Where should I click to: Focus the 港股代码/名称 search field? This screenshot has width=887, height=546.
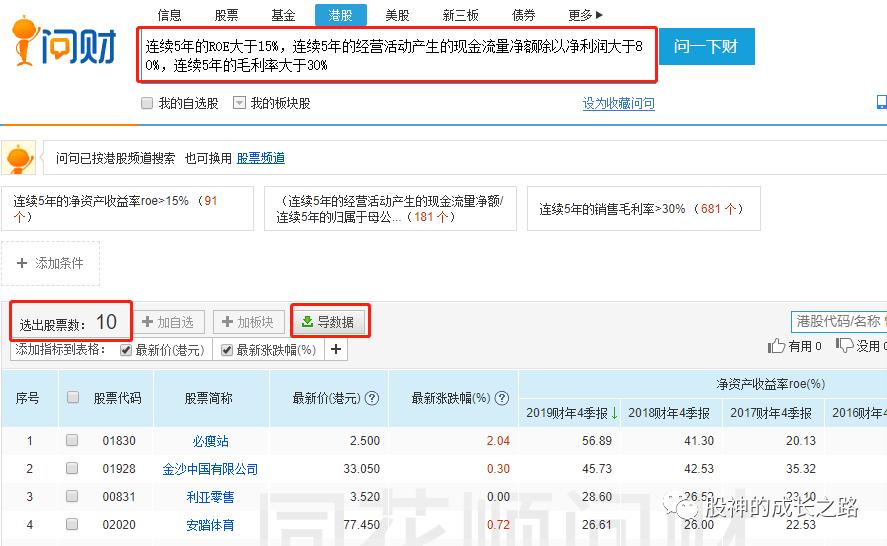click(838, 321)
